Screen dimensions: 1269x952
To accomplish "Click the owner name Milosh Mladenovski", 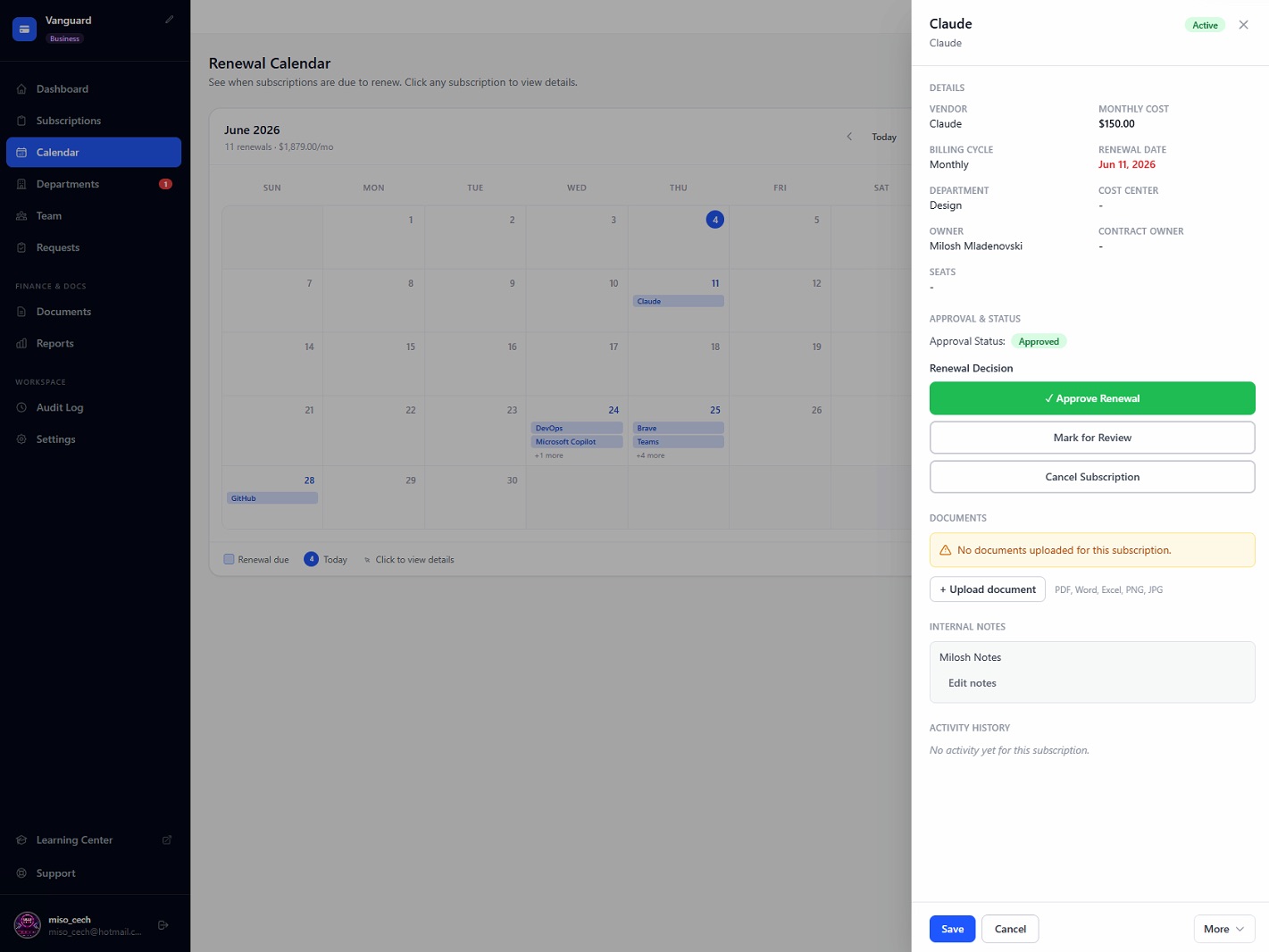I will [x=976, y=246].
